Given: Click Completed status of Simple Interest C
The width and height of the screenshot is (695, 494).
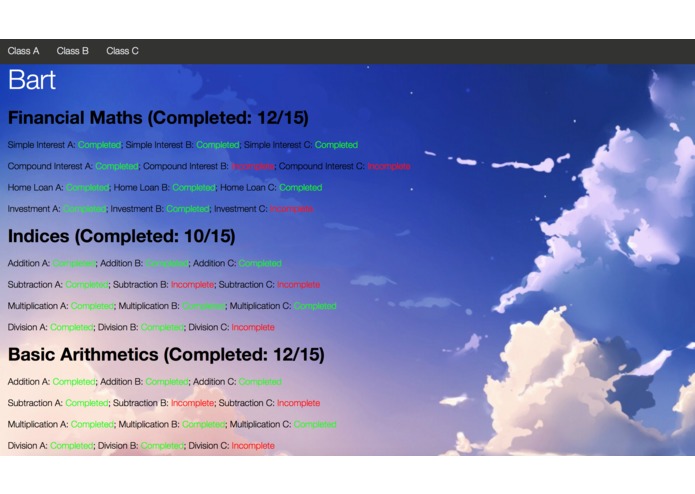Looking at the screenshot, I should pyautogui.click(x=336, y=145).
